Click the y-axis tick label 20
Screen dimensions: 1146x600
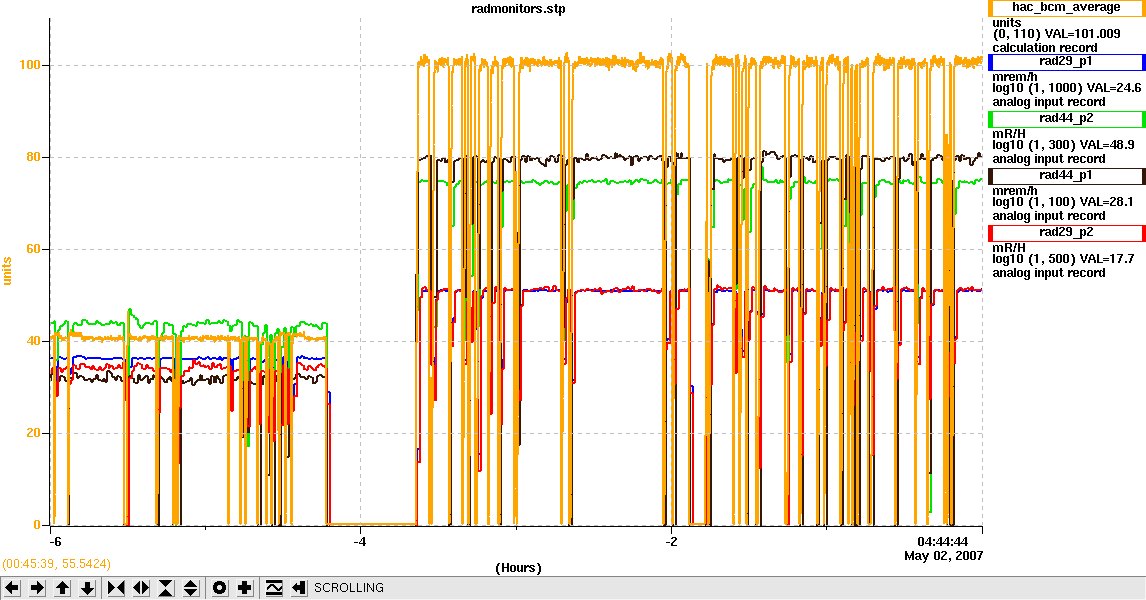click(33, 433)
